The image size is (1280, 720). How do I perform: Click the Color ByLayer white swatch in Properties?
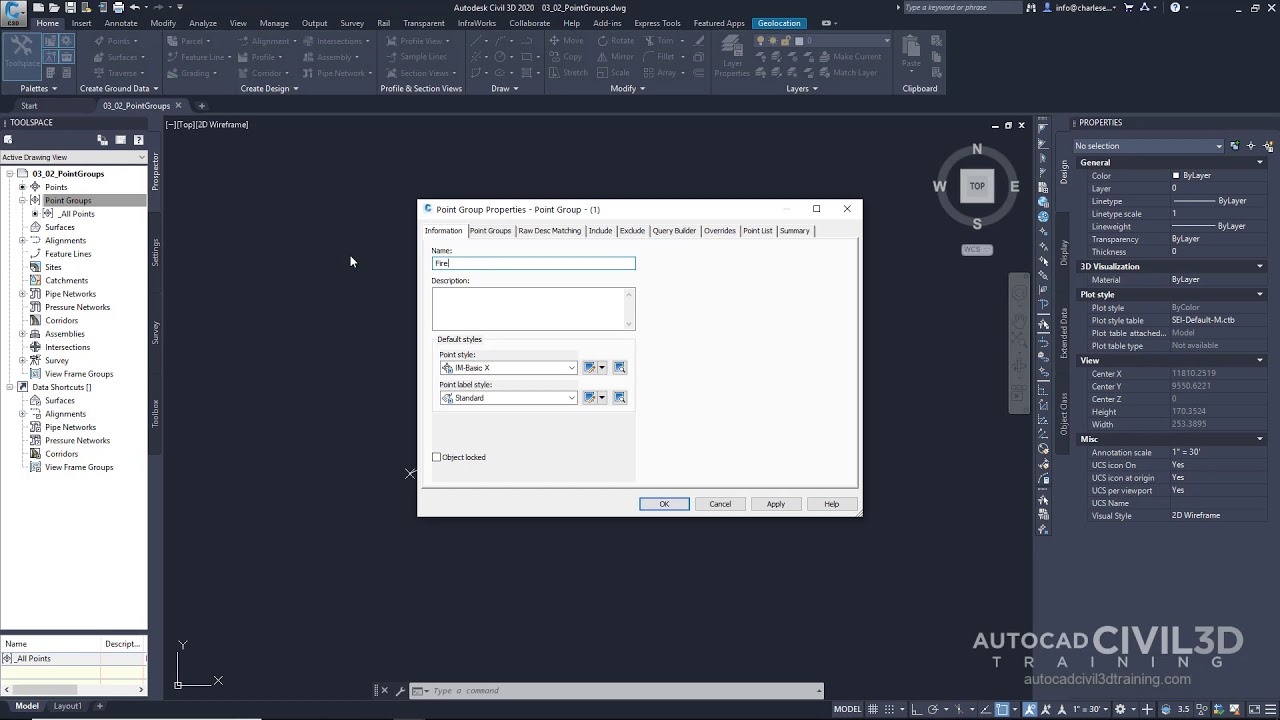pyautogui.click(x=1176, y=176)
